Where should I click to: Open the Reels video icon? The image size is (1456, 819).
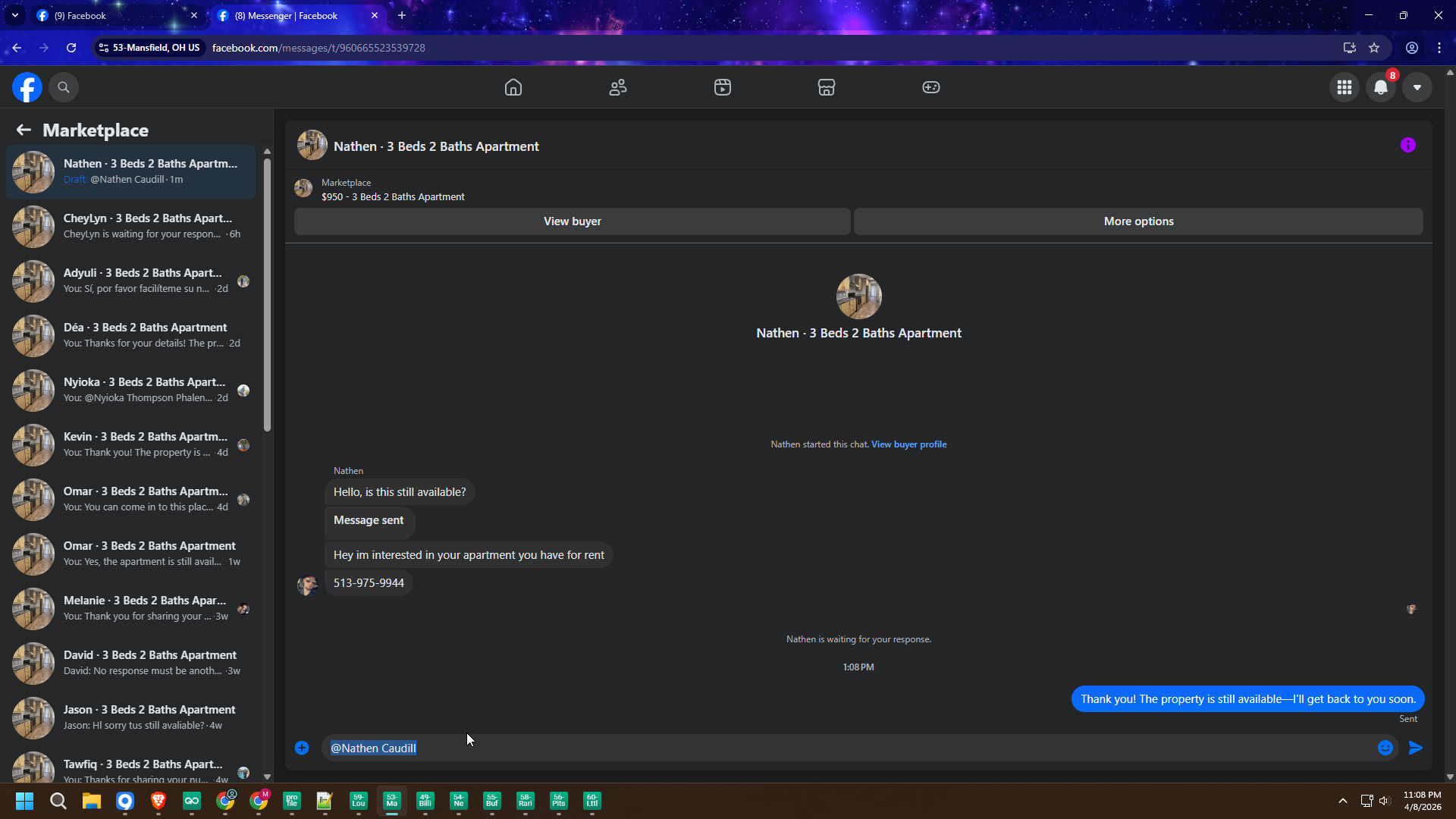(x=722, y=87)
